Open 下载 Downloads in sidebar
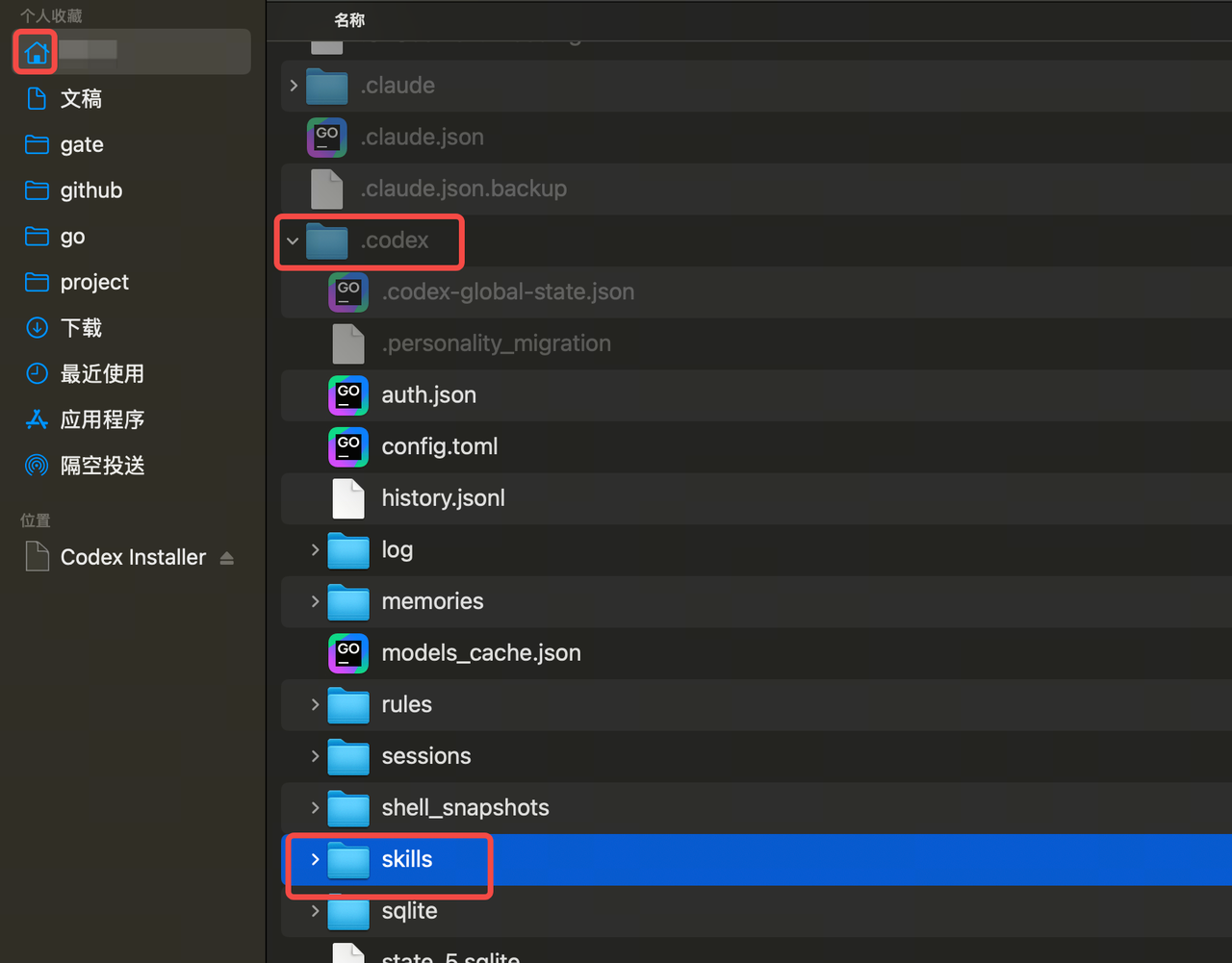 (x=81, y=328)
